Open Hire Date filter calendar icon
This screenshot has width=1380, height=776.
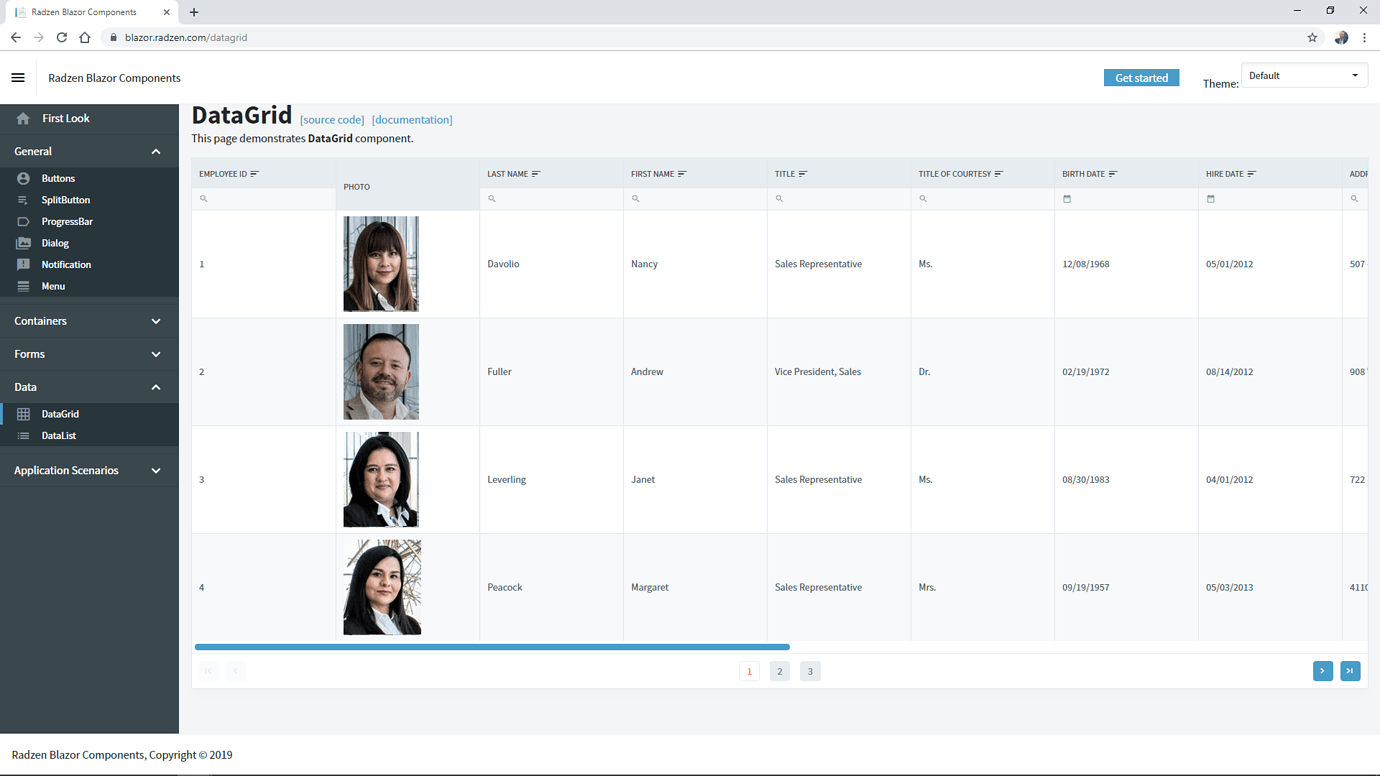coord(1211,199)
